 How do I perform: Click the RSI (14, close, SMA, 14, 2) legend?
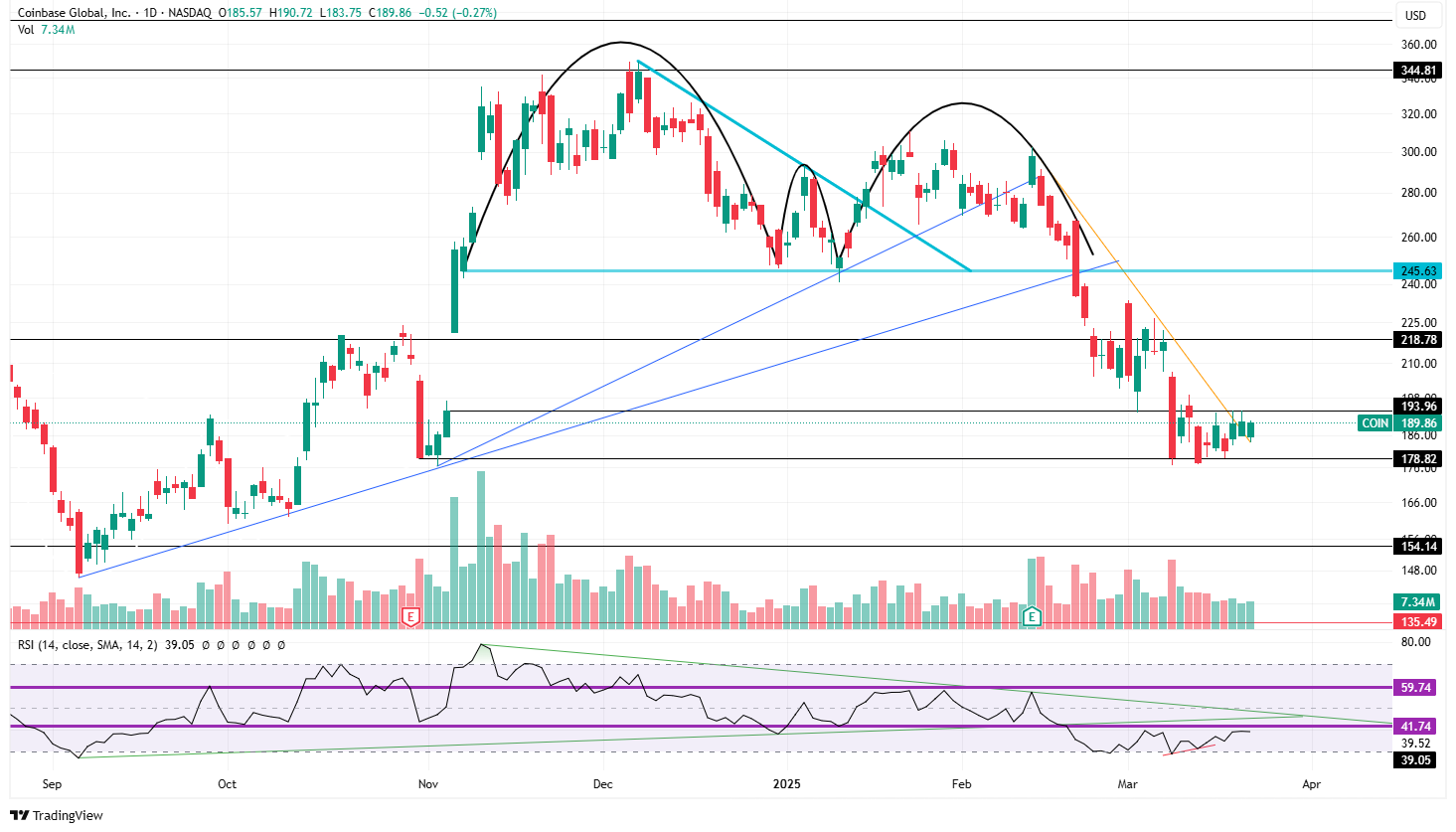(x=87, y=645)
